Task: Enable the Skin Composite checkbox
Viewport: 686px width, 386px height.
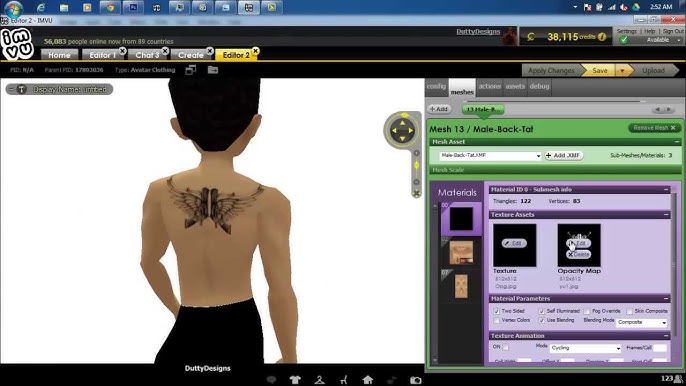Action: tap(629, 311)
